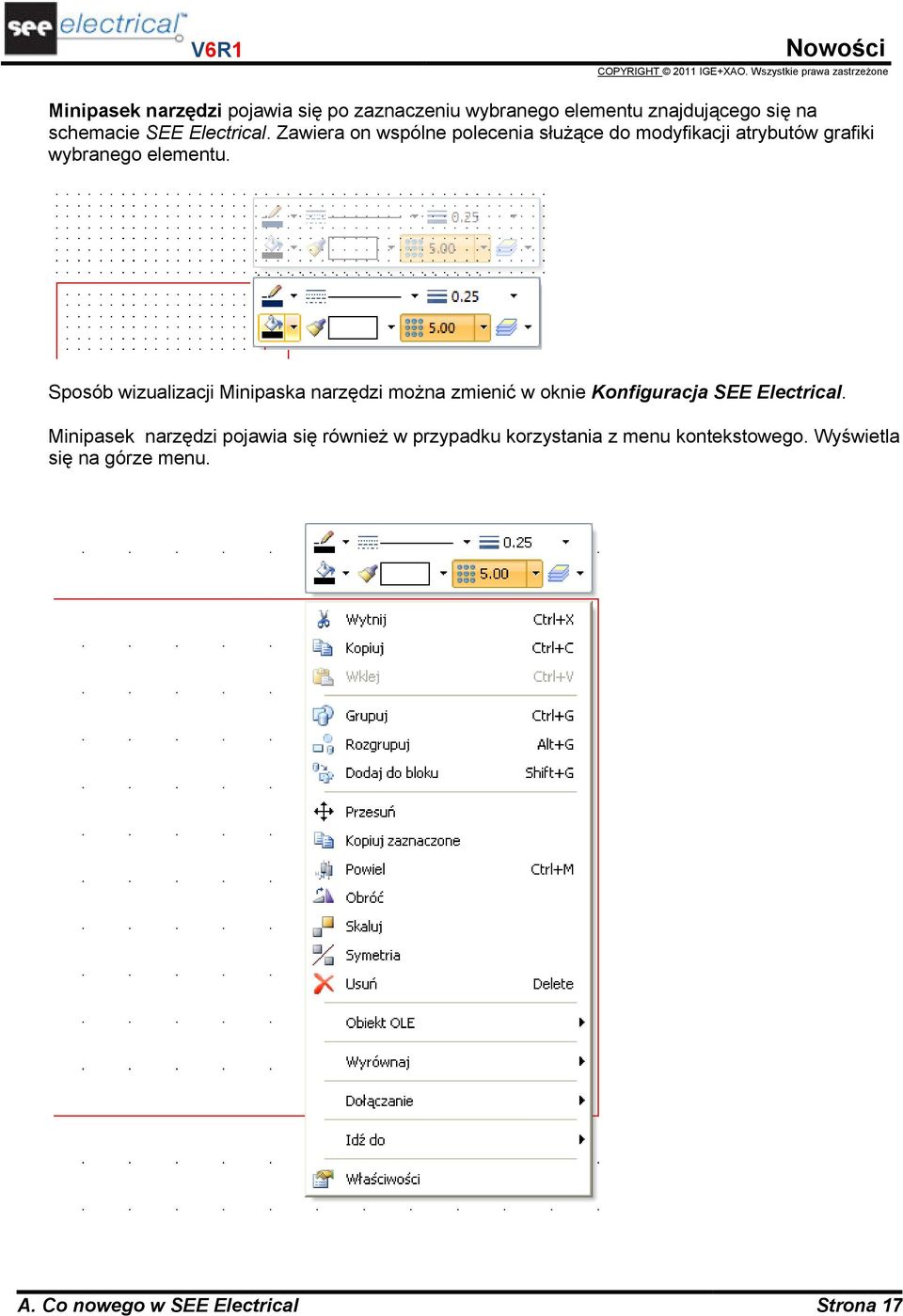
Task: Click line style icon in middle mini toolbar
Action: [x=316, y=296]
